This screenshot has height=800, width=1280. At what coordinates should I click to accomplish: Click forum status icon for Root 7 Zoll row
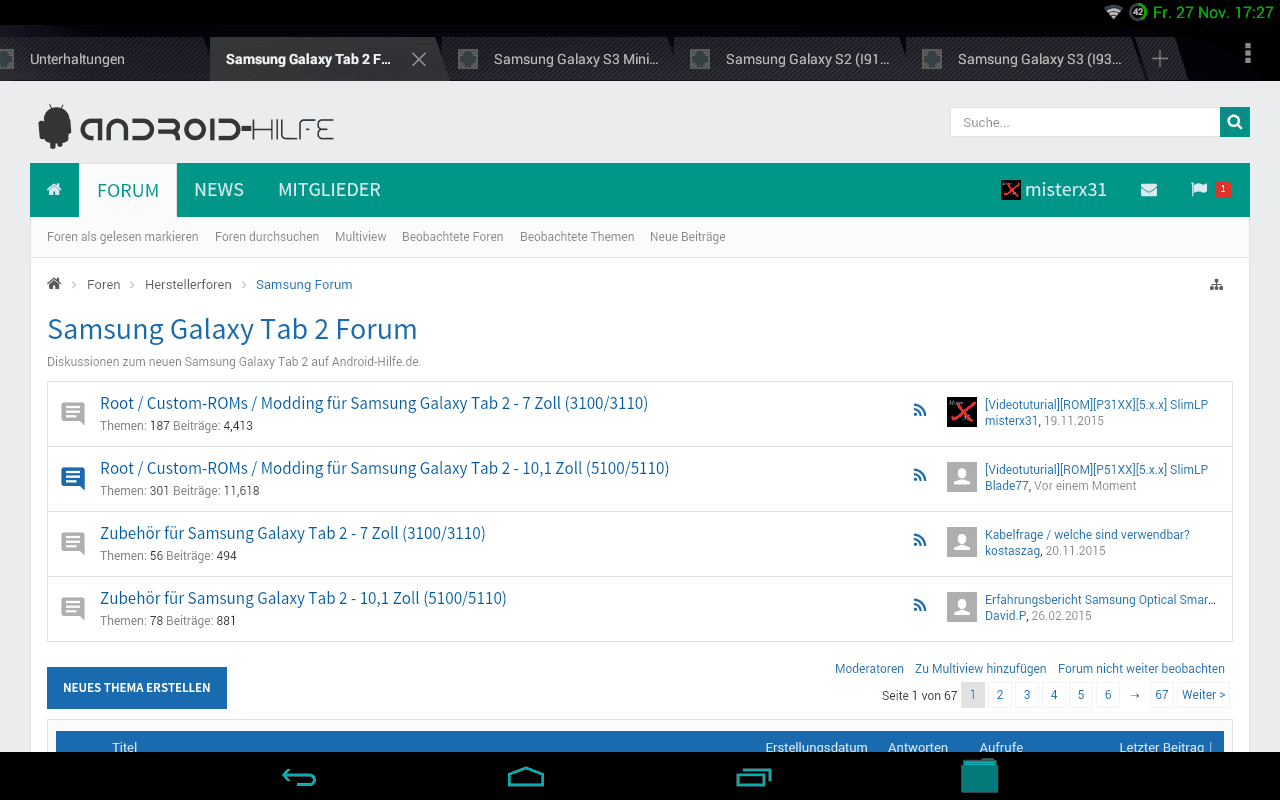(73, 412)
